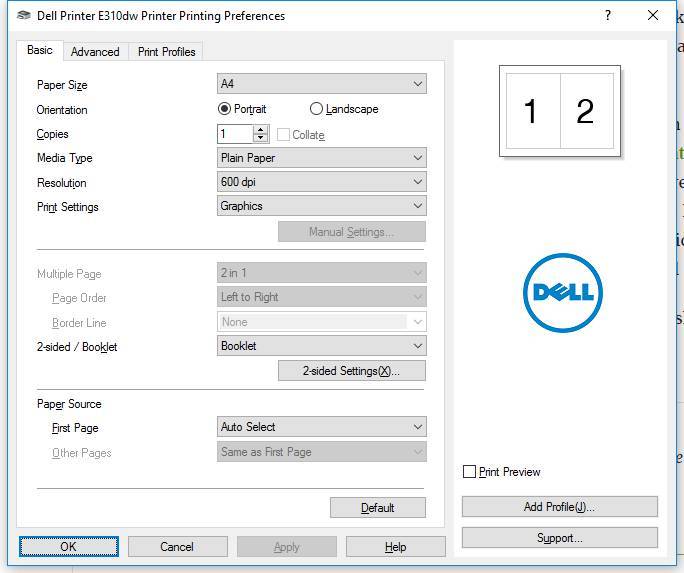Viewport: 684px width, 573px height.
Task: Enable the Print Preview checkbox
Action: 469,471
